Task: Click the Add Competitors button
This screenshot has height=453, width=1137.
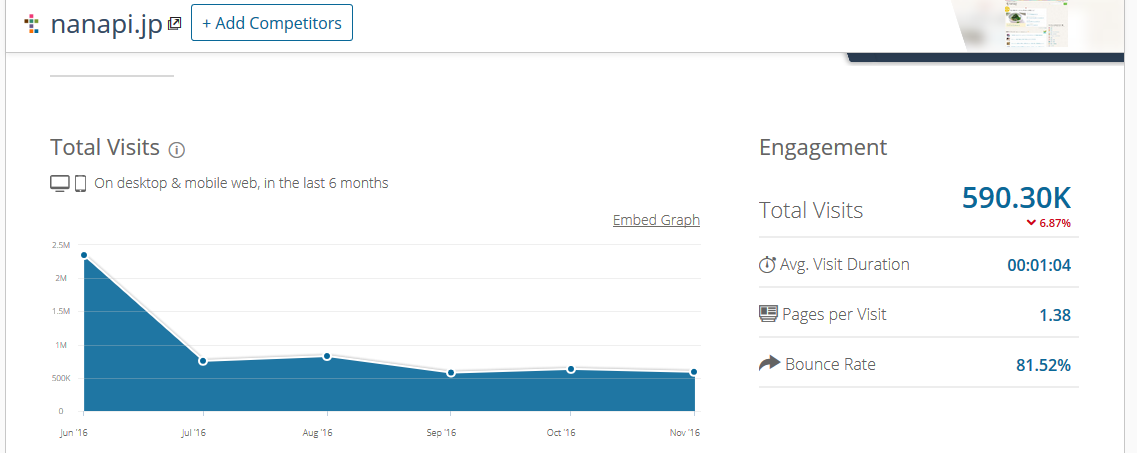Action: (x=272, y=23)
